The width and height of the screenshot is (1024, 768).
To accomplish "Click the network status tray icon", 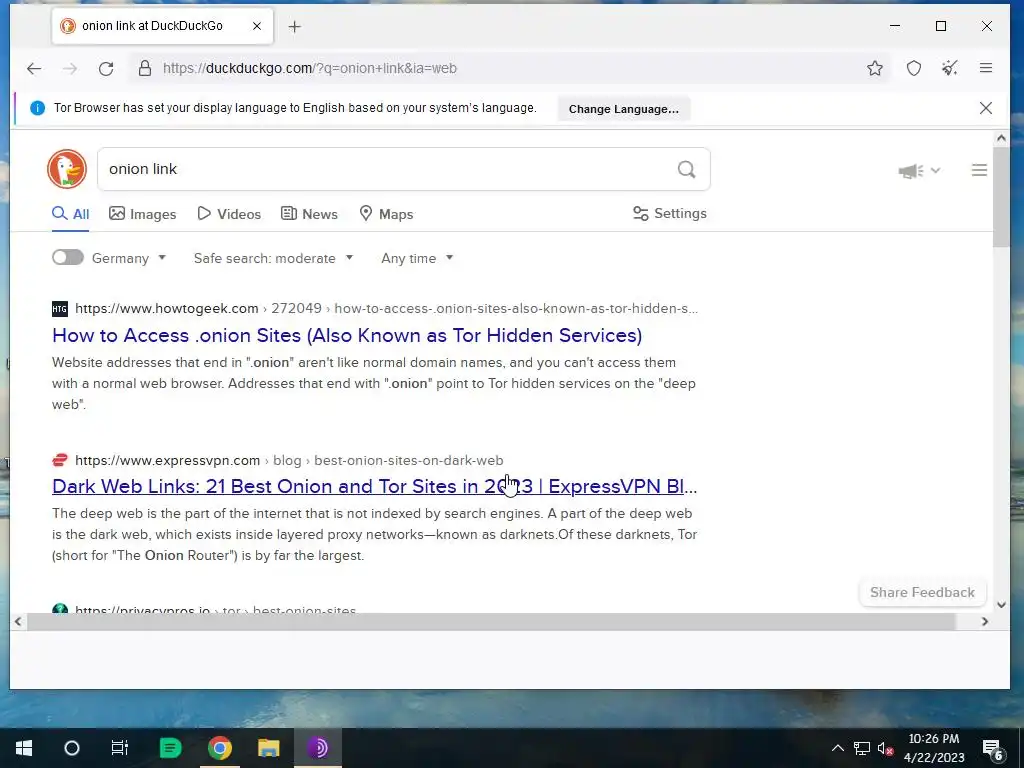I will point(862,748).
